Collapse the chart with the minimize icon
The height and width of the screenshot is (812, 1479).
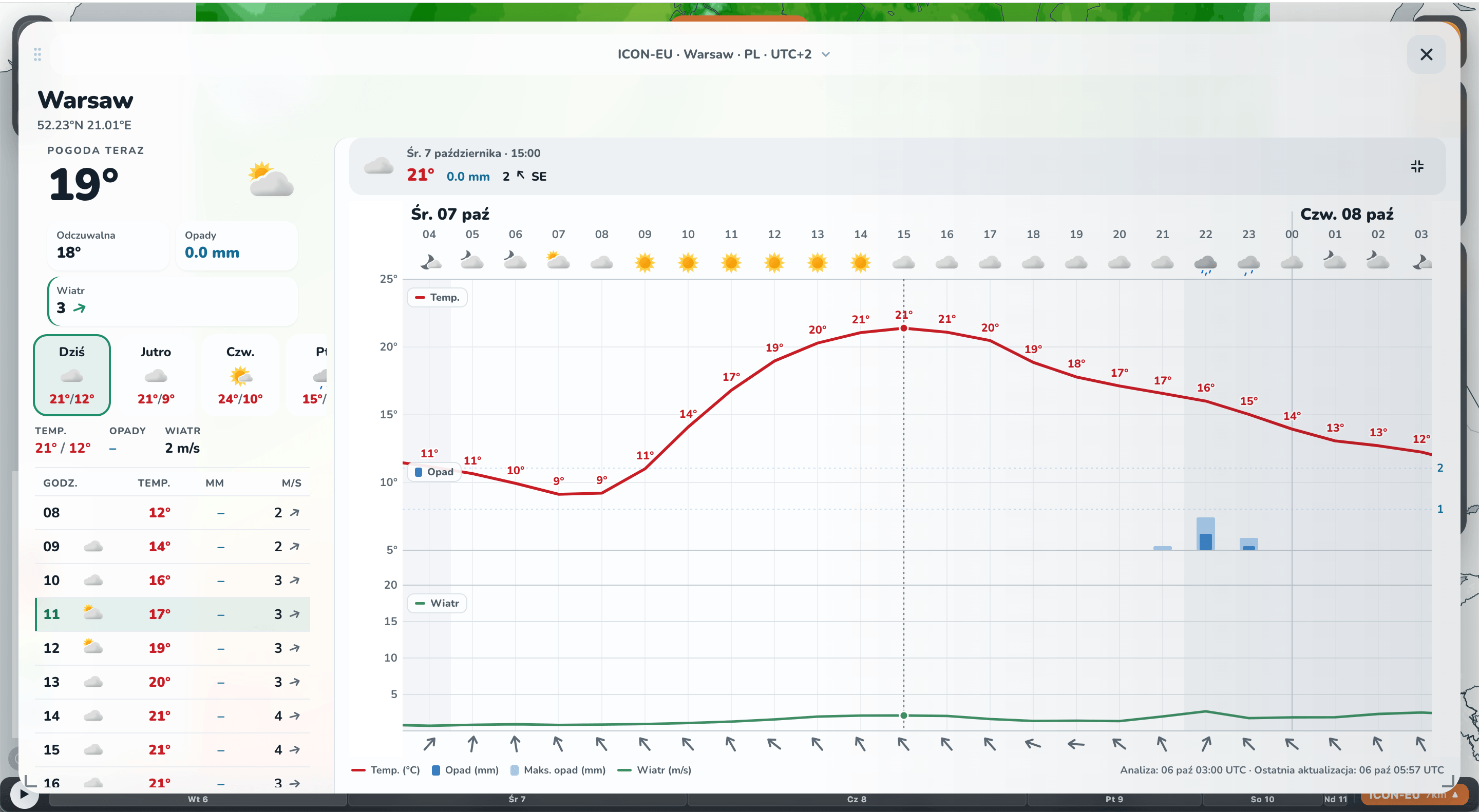coord(1417,166)
